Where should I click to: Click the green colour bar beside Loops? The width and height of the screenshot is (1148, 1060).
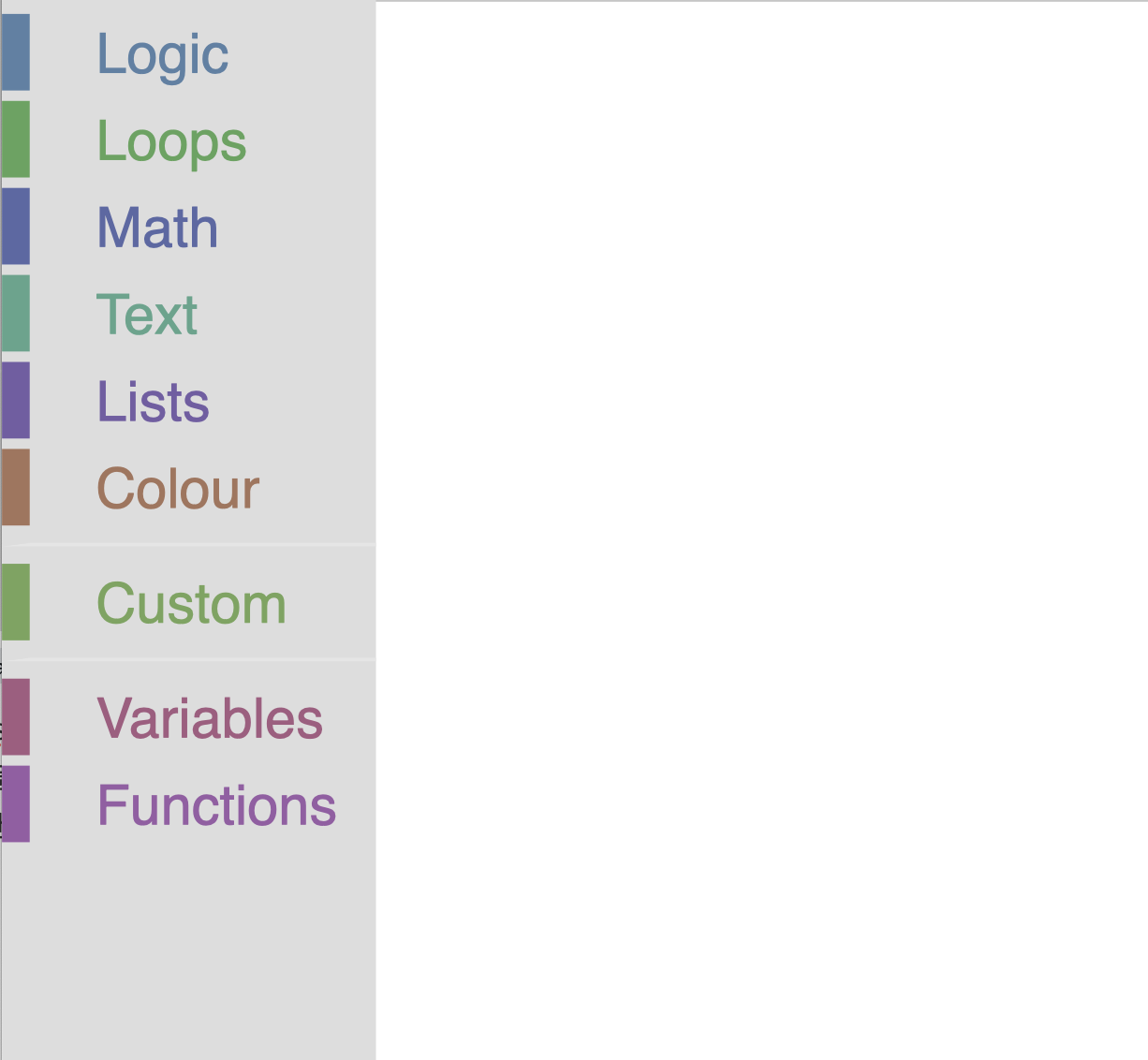[x=16, y=140]
